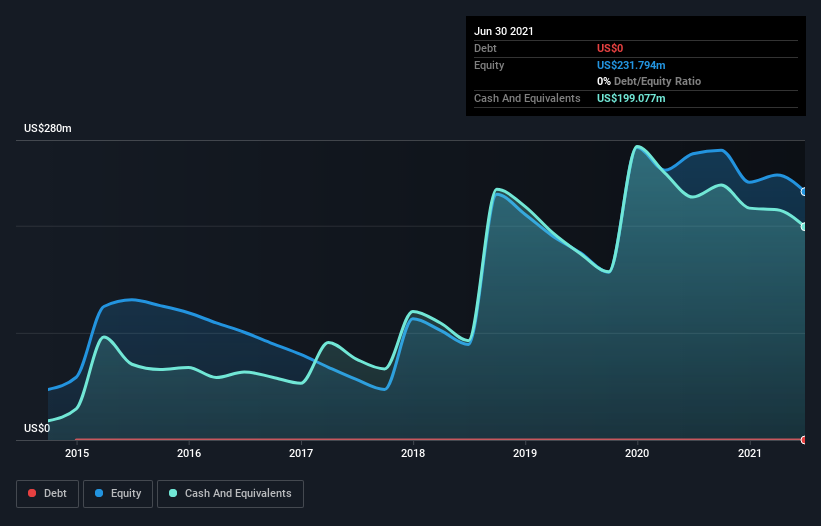Click the red Debt endpoint marker
The image size is (821, 526).
coord(804,440)
